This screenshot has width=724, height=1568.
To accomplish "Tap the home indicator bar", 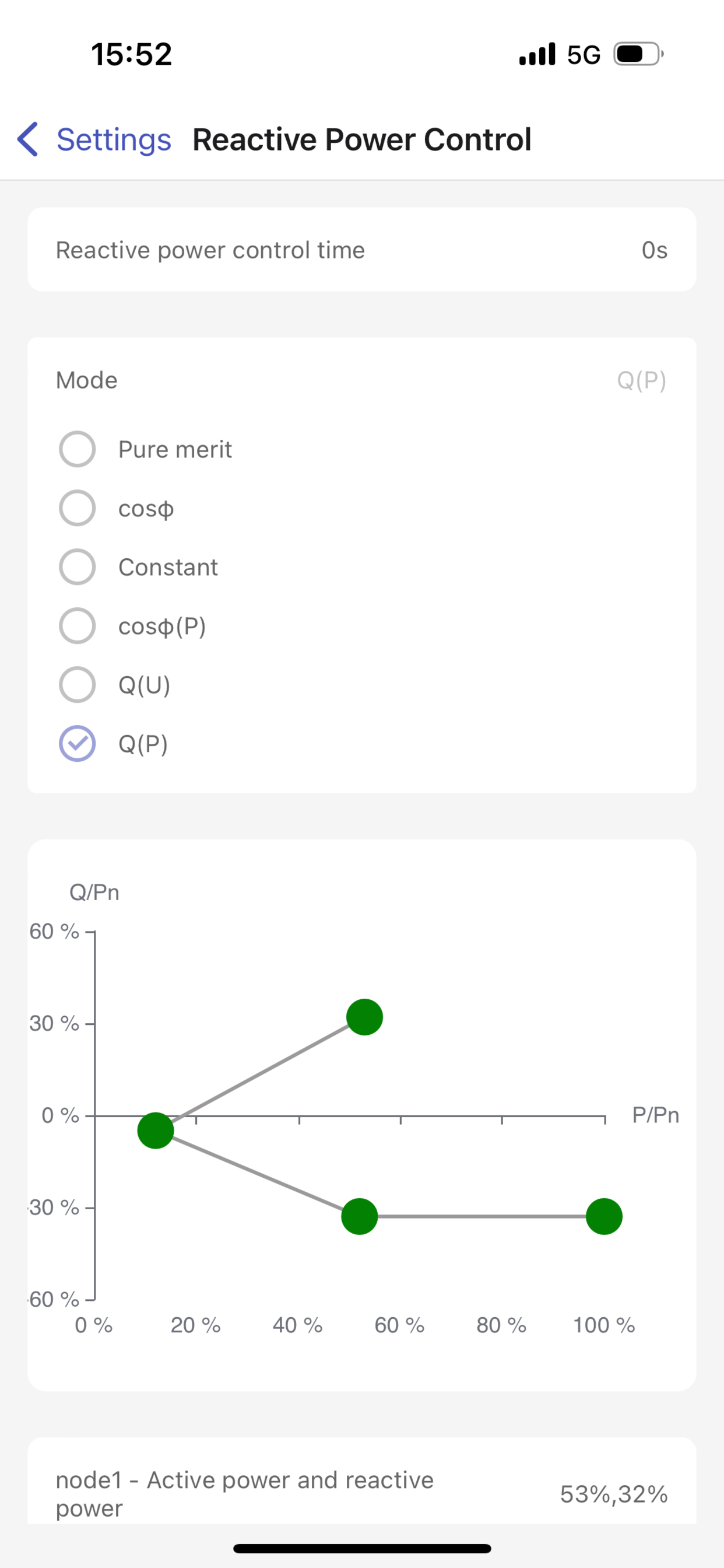I will coord(362,1549).
